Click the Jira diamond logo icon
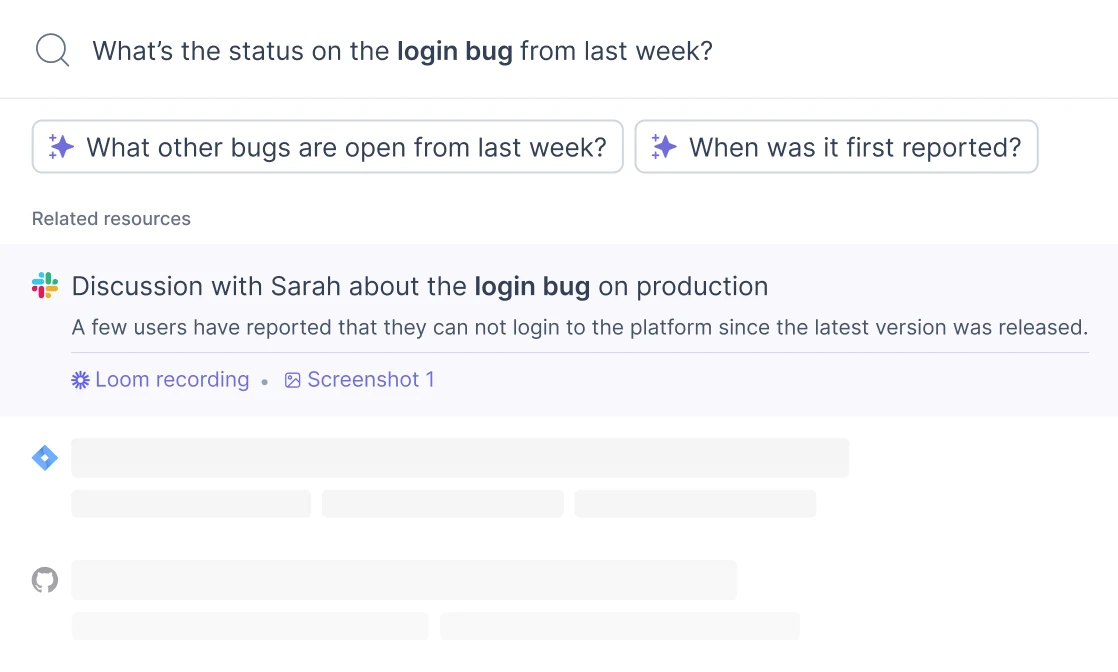Viewport: 1118px width, 672px height. coord(45,458)
